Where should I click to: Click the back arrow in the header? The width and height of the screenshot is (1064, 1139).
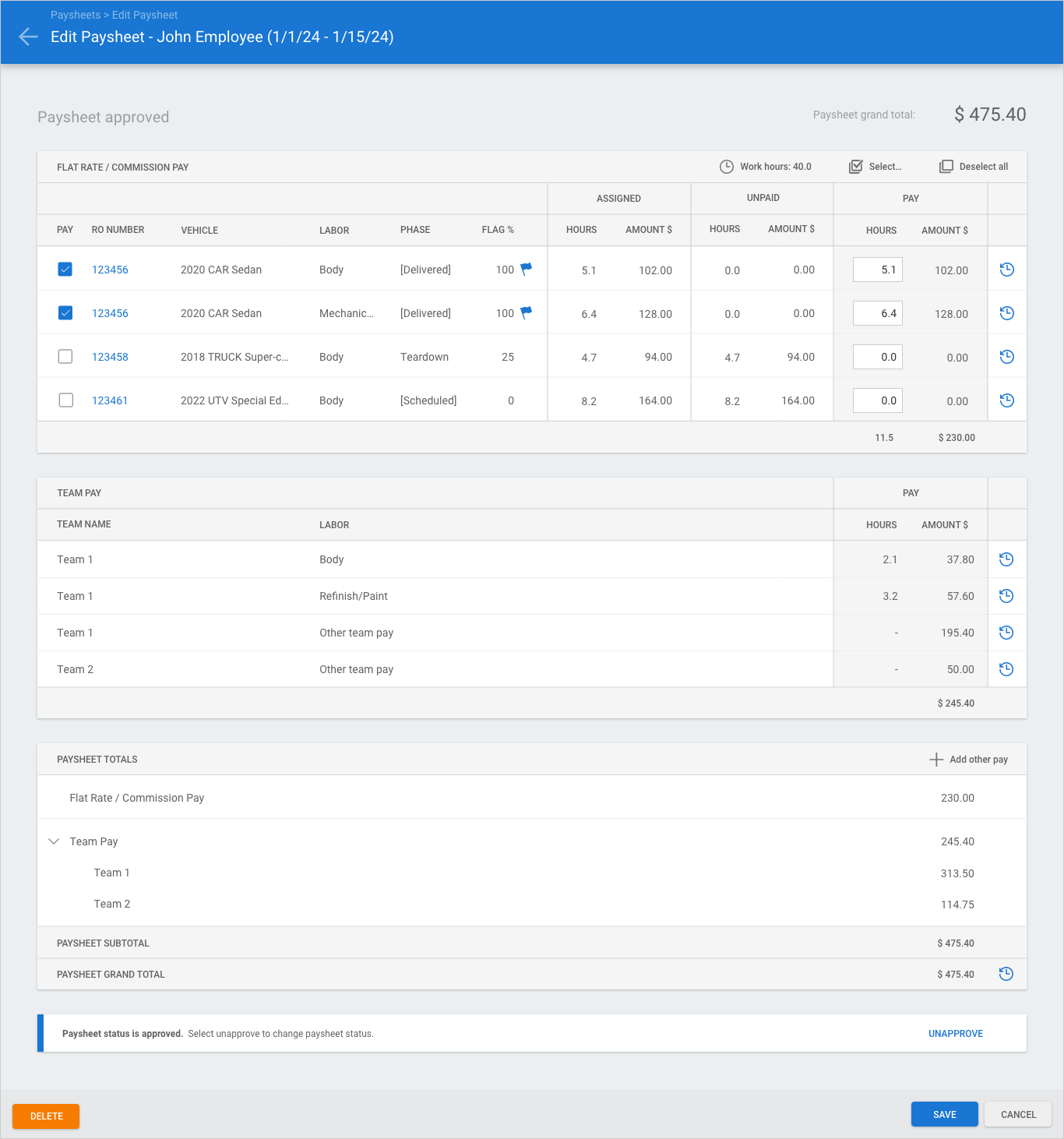(28, 37)
